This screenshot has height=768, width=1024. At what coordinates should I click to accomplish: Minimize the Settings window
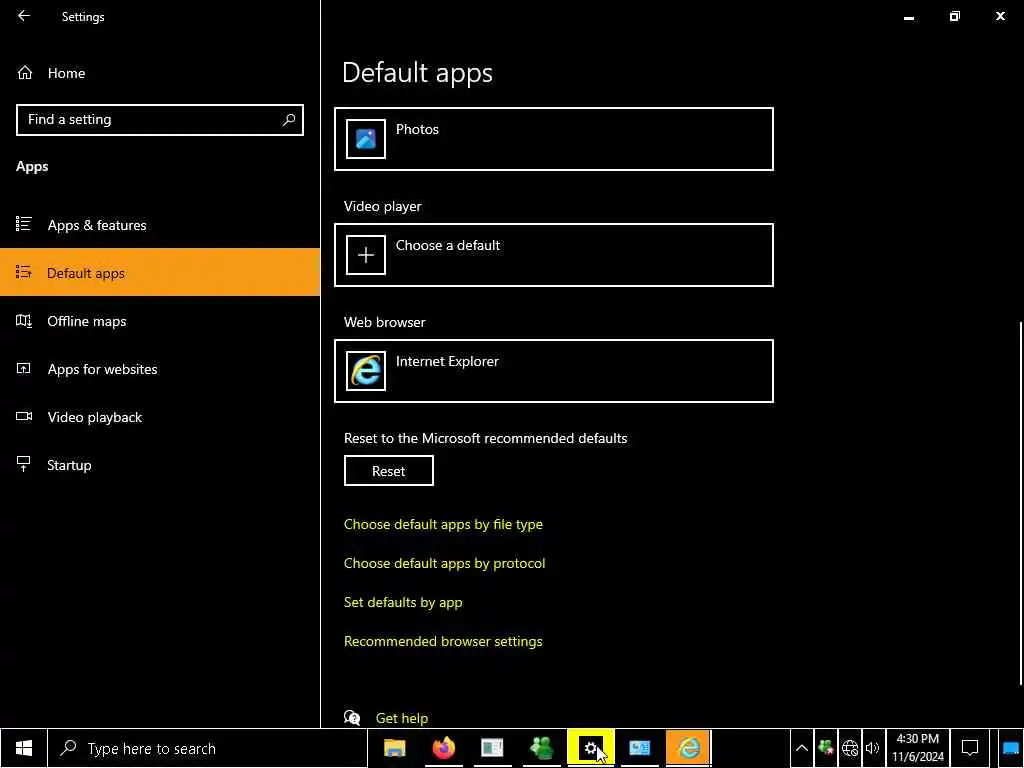(908, 16)
